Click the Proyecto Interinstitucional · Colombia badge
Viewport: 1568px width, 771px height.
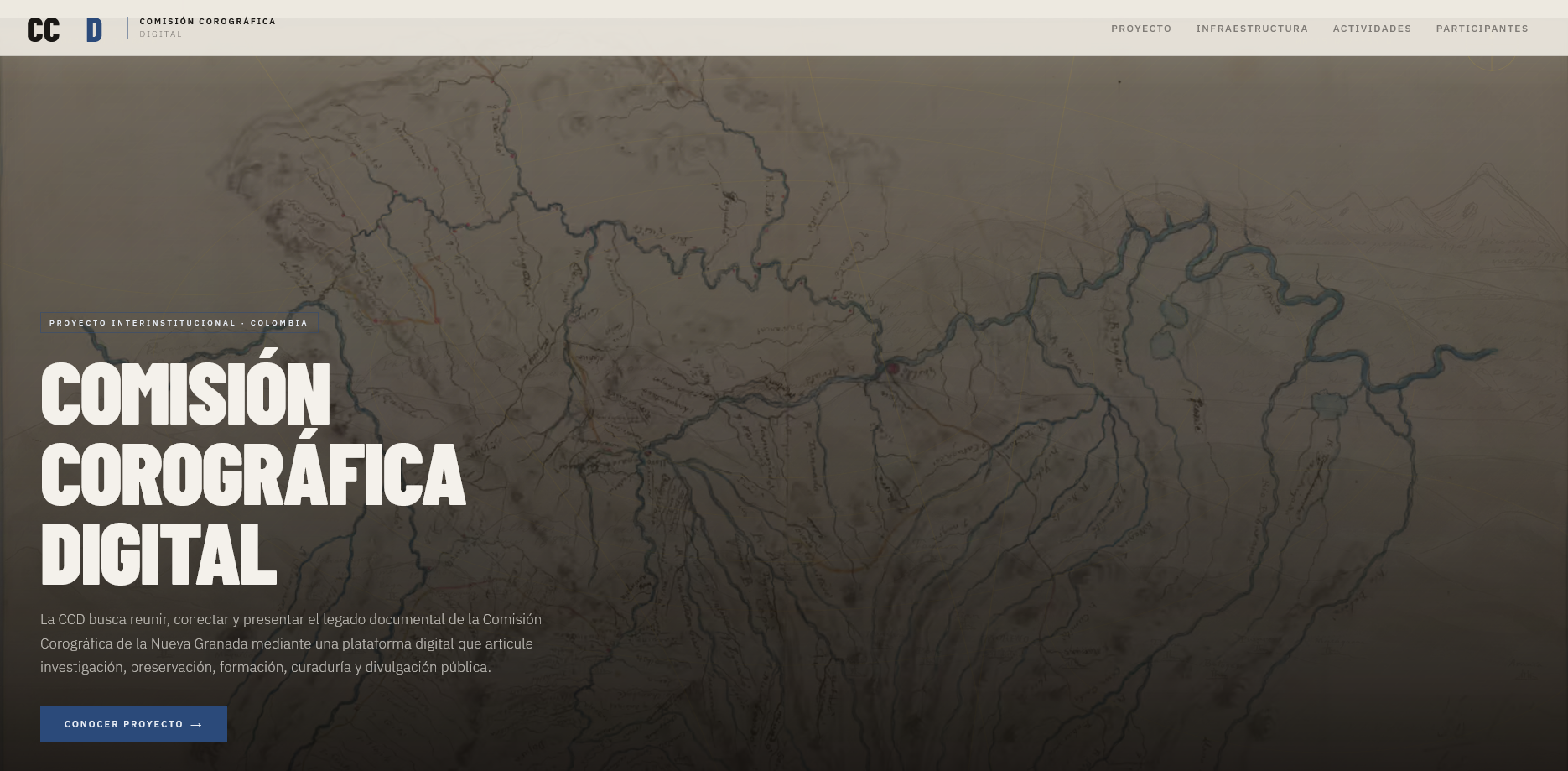(x=179, y=323)
